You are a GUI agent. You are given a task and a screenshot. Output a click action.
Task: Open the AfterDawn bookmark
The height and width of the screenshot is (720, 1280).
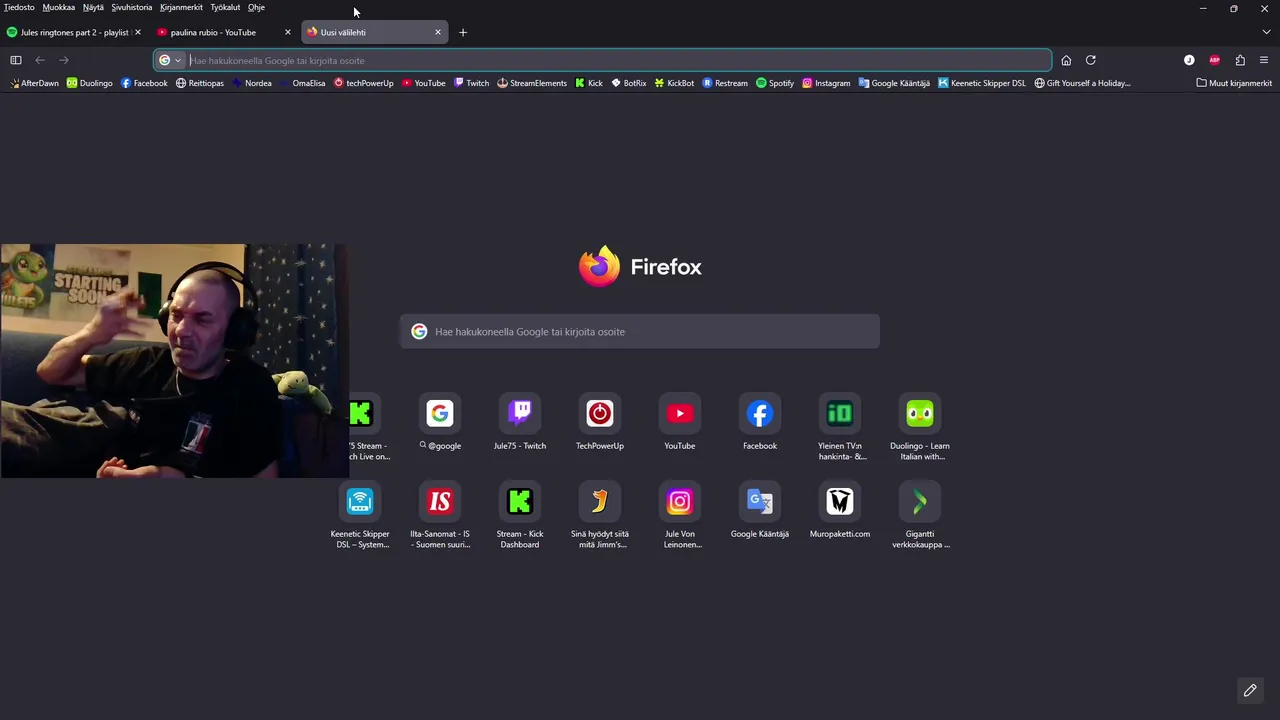33,83
